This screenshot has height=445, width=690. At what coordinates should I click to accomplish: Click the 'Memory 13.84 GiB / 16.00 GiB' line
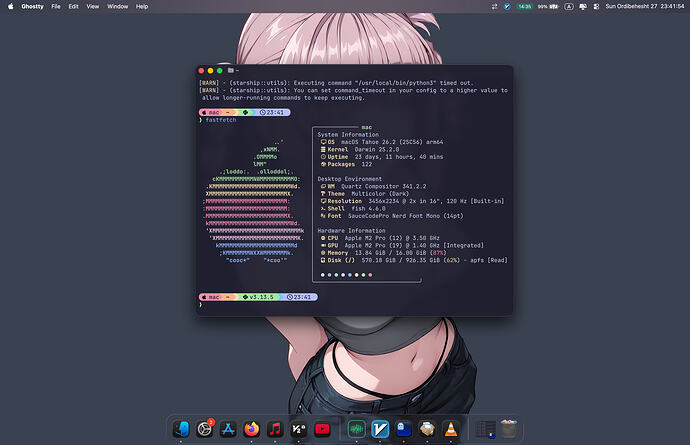[383, 253]
